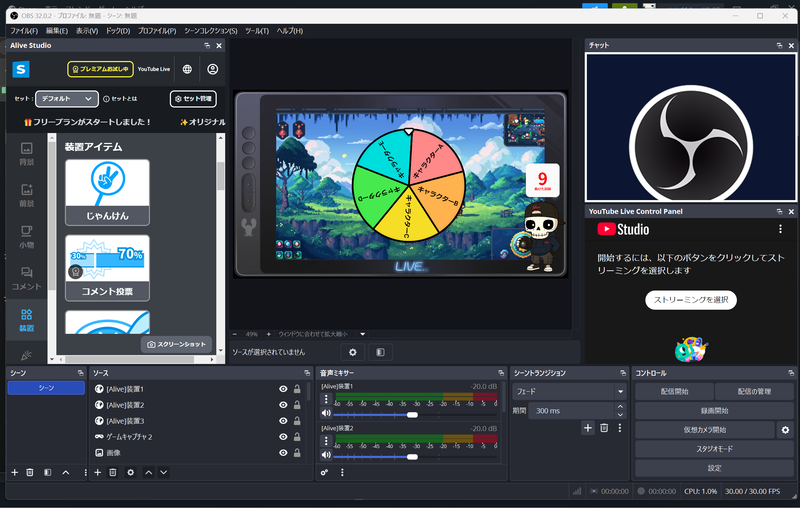Open the ドック(D) menu
This screenshot has height=508, width=800.
[118, 31]
